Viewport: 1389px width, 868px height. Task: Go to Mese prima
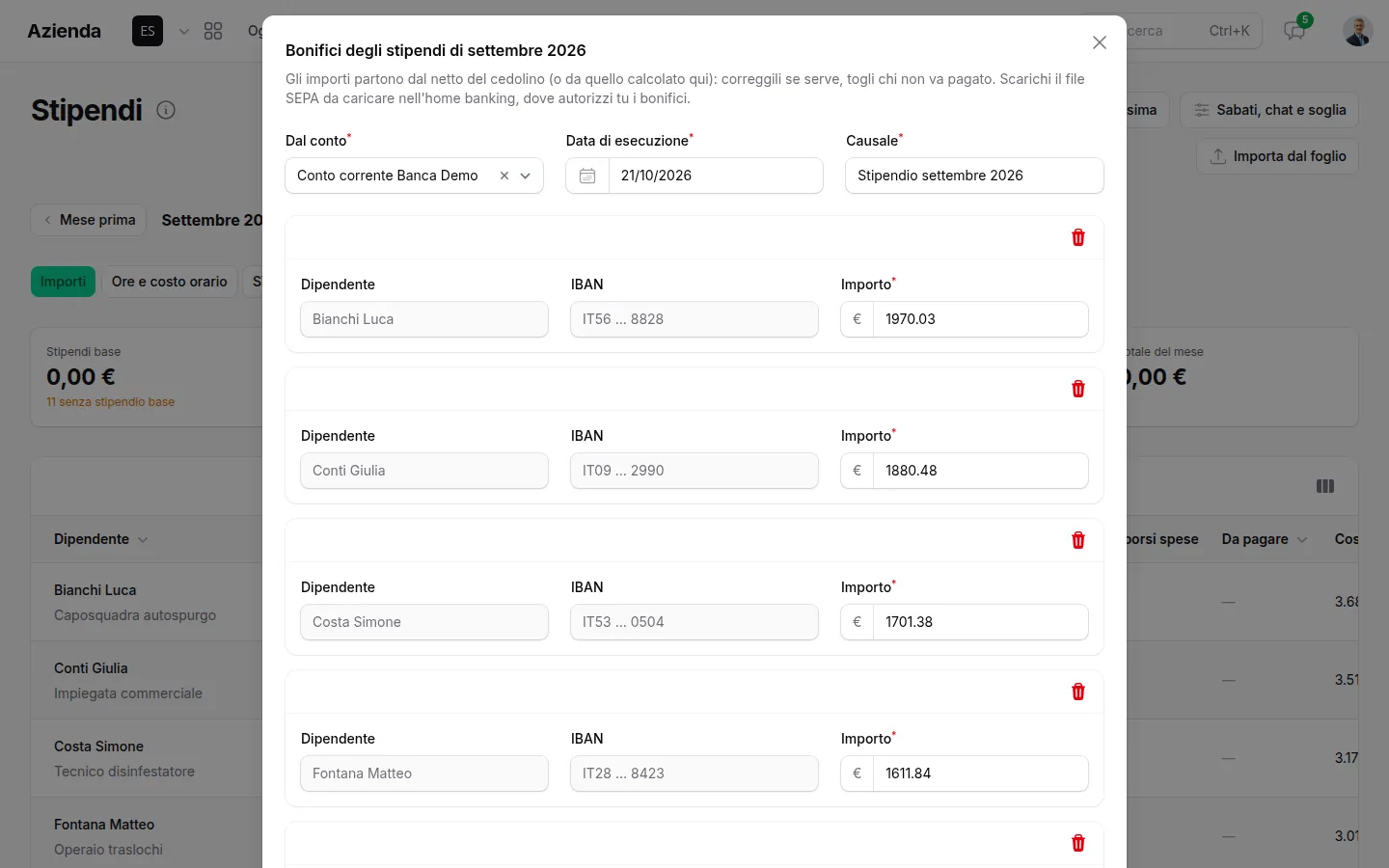tap(89, 220)
